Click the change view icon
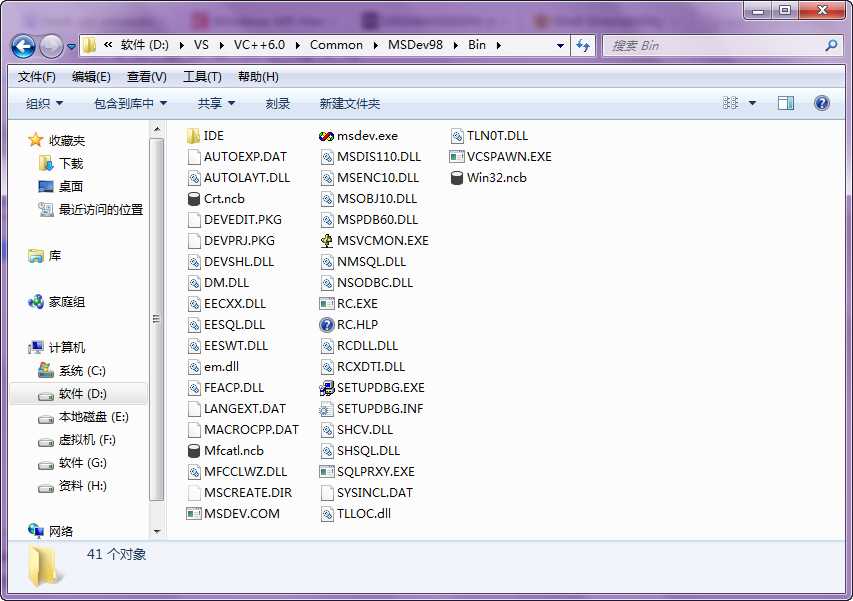This screenshot has width=853, height=601. [730, 103]
